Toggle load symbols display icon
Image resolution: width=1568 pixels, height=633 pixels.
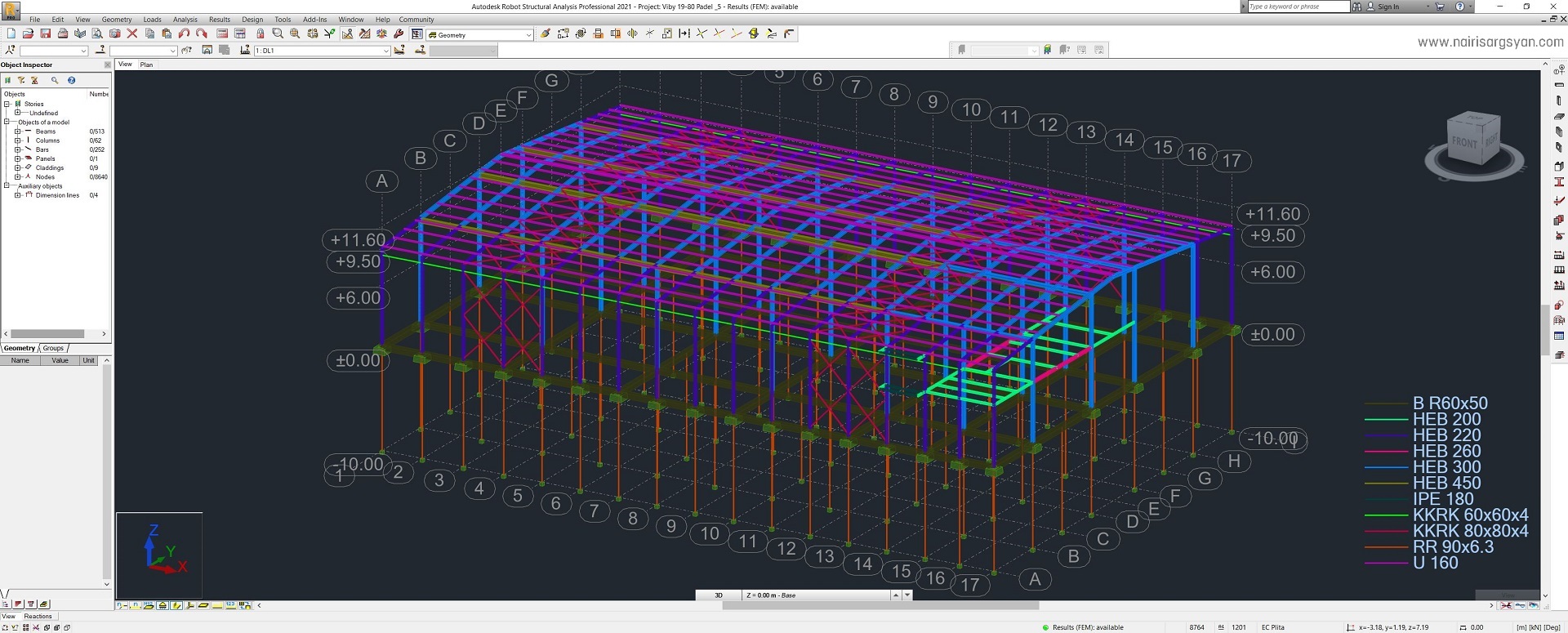[x=217, y=605]
